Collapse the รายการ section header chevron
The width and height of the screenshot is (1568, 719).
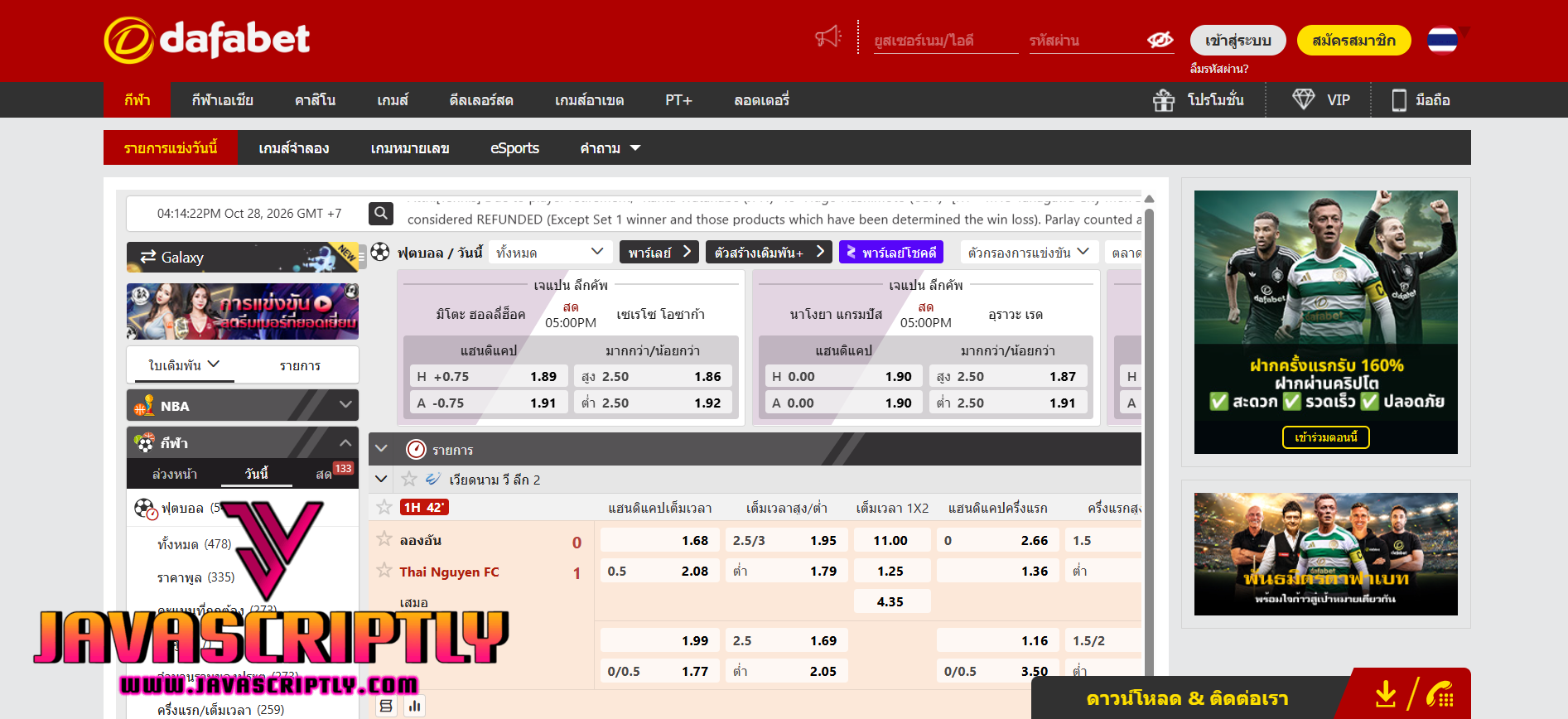point(381,449)
